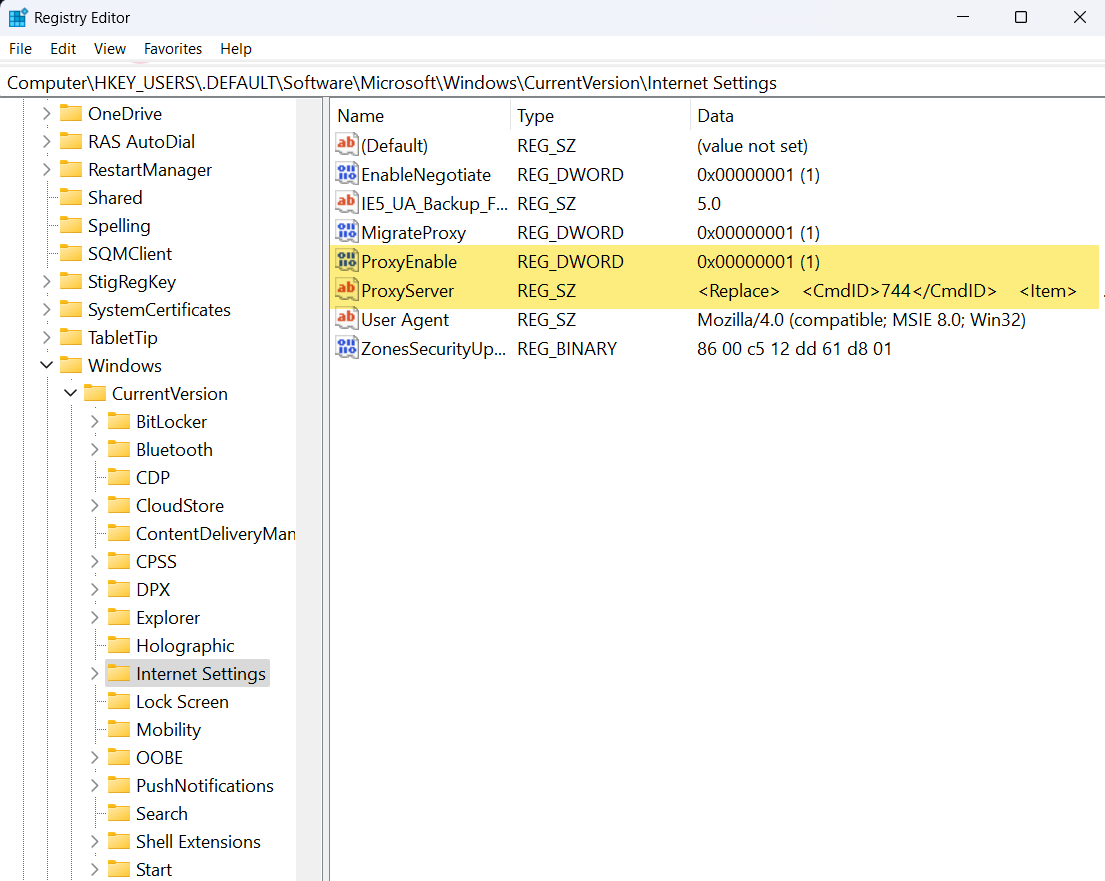This screenshot has height=881, width=1105.
Task: Collapse the Windows tree node
Action: 47,366
